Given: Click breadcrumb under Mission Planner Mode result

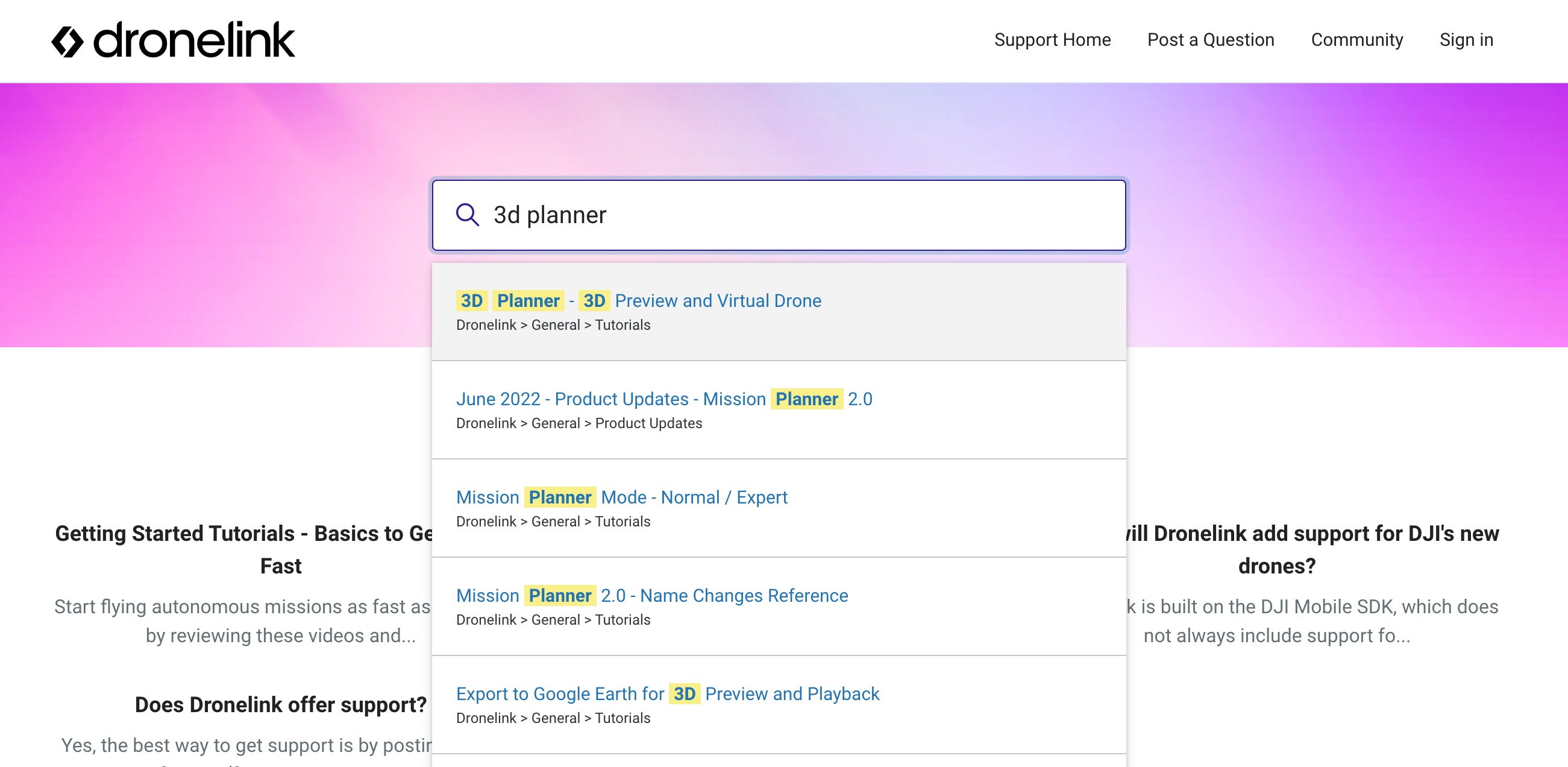Looking at the screenshot, I should (x=553, y=521).
